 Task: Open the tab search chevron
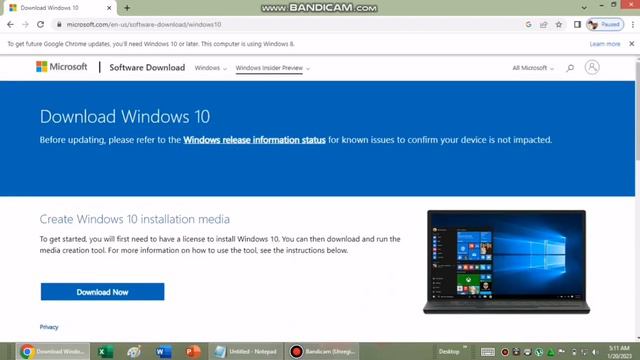[x=584, y=7]
